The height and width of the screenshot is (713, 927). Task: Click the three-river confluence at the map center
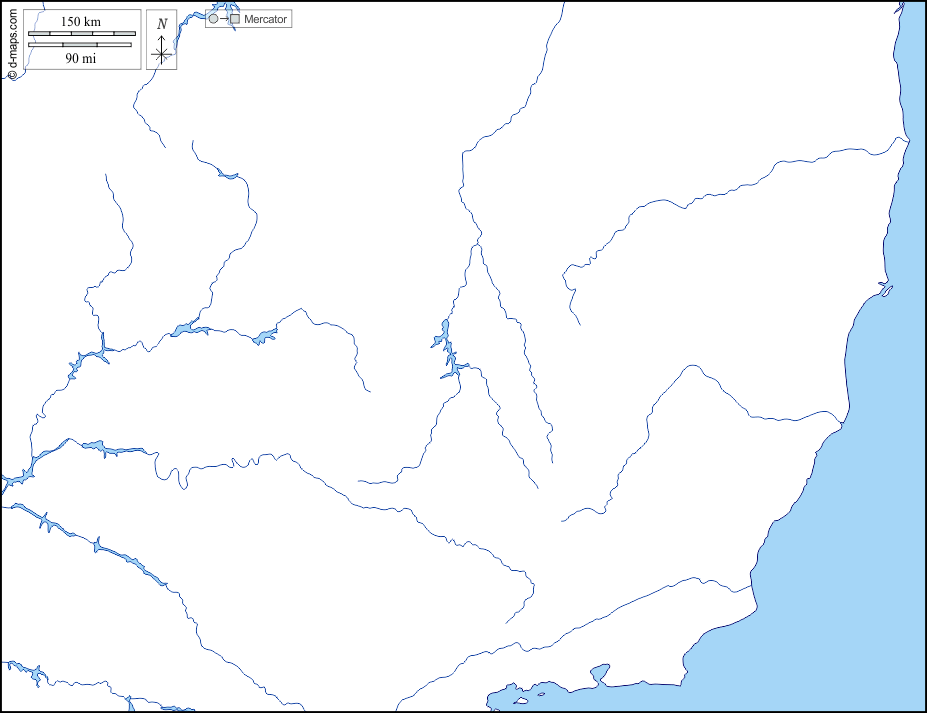(479, 242)
